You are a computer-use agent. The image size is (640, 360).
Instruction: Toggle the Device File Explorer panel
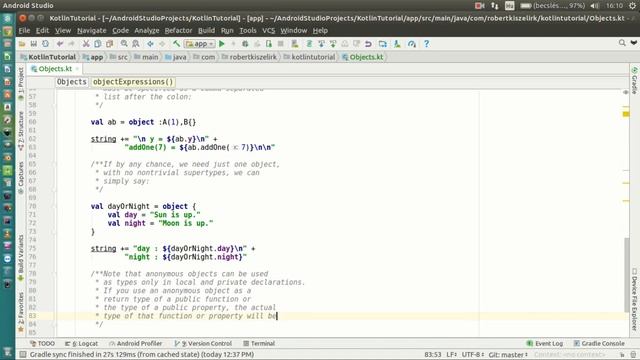pos(634,299)
